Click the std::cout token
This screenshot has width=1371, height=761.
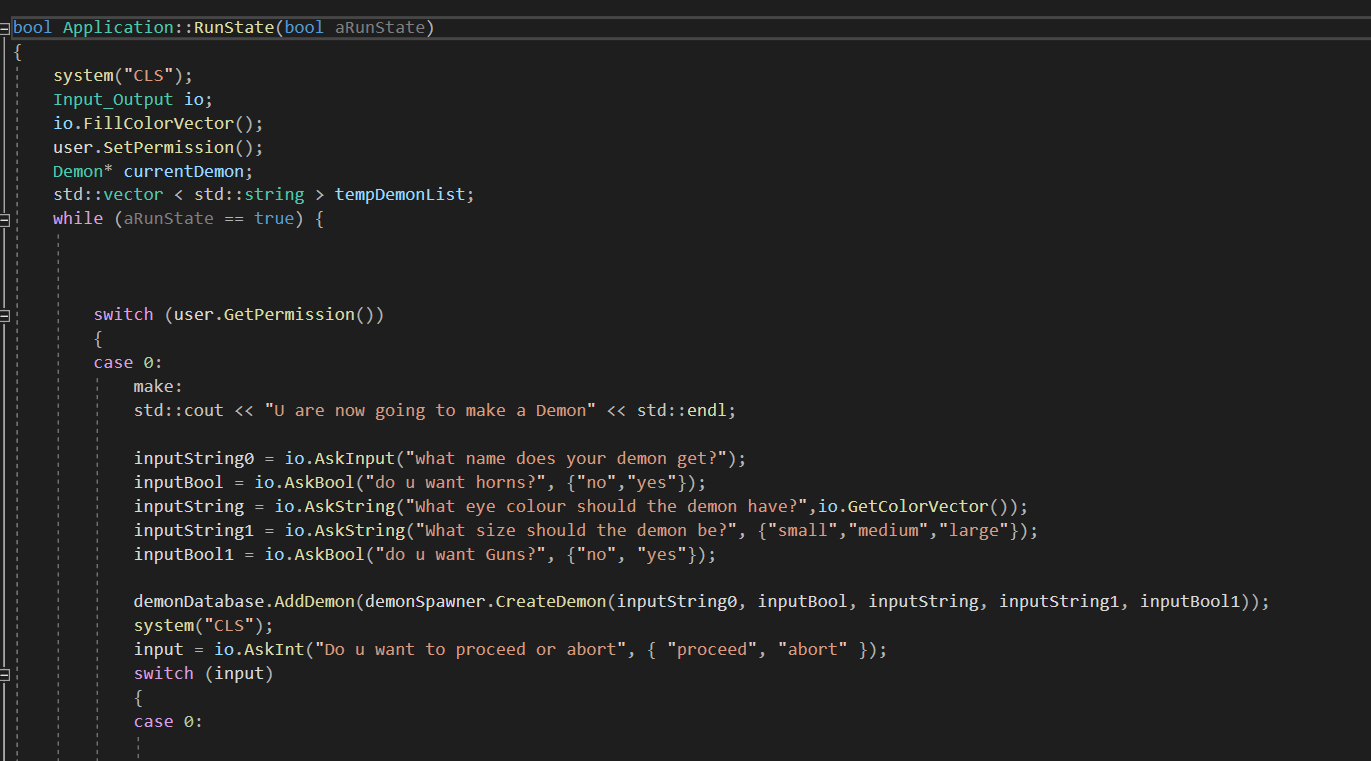click(178, 410)
